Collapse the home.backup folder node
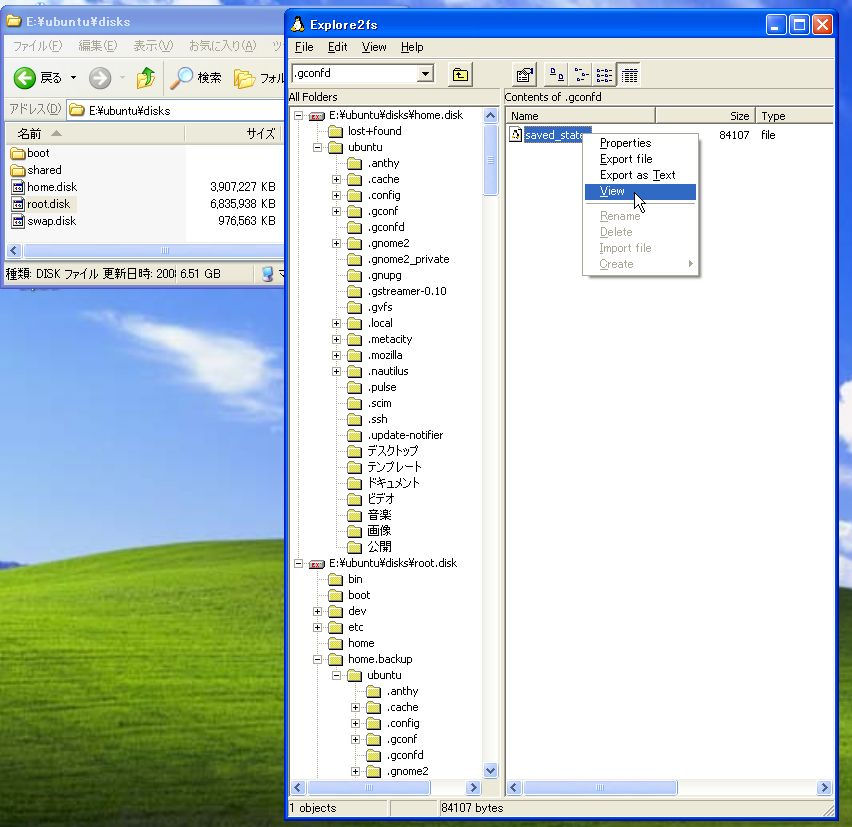Viewport: 852px width, 827px height. (317, 660)
